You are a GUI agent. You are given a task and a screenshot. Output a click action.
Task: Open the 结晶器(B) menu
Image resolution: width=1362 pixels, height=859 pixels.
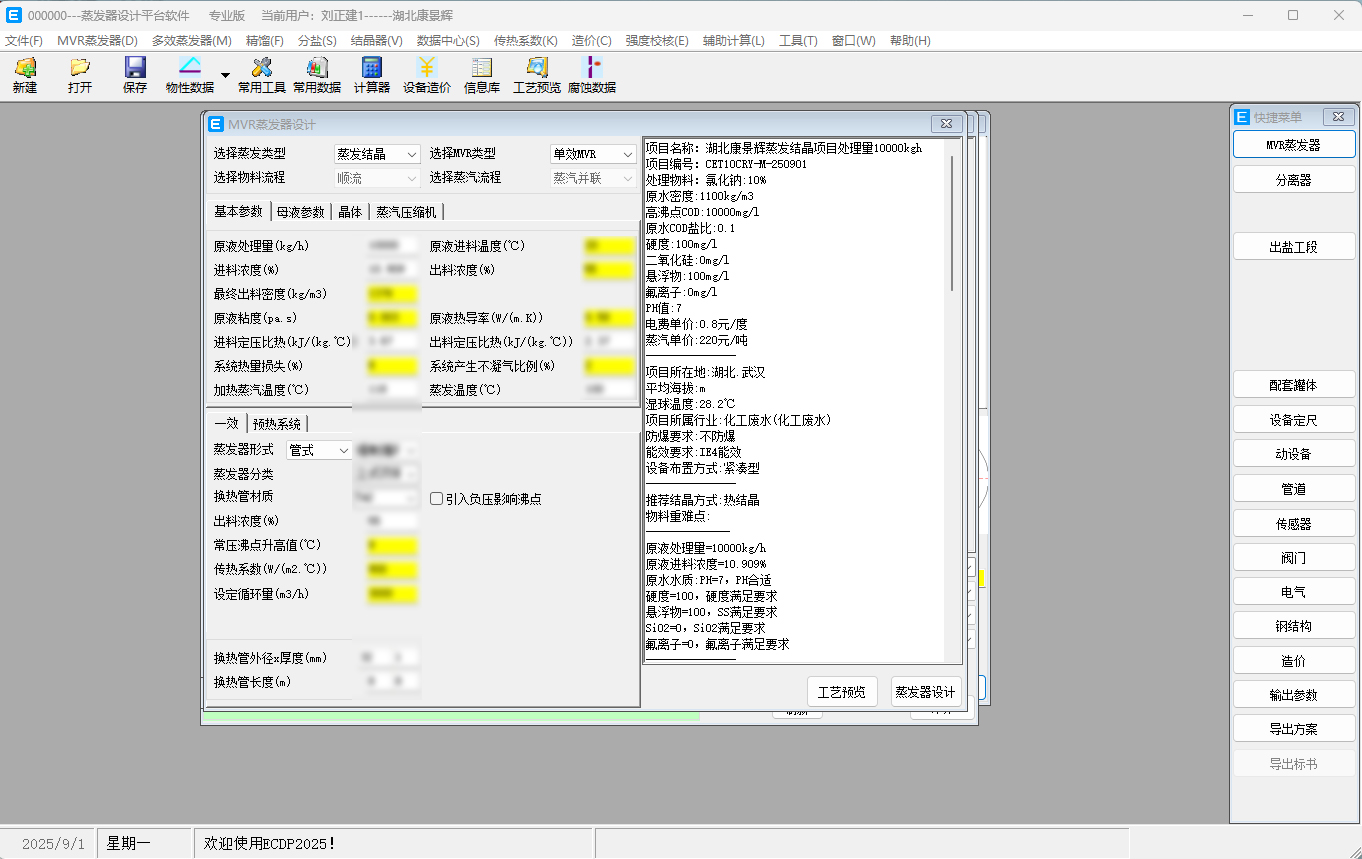(375, 41)
